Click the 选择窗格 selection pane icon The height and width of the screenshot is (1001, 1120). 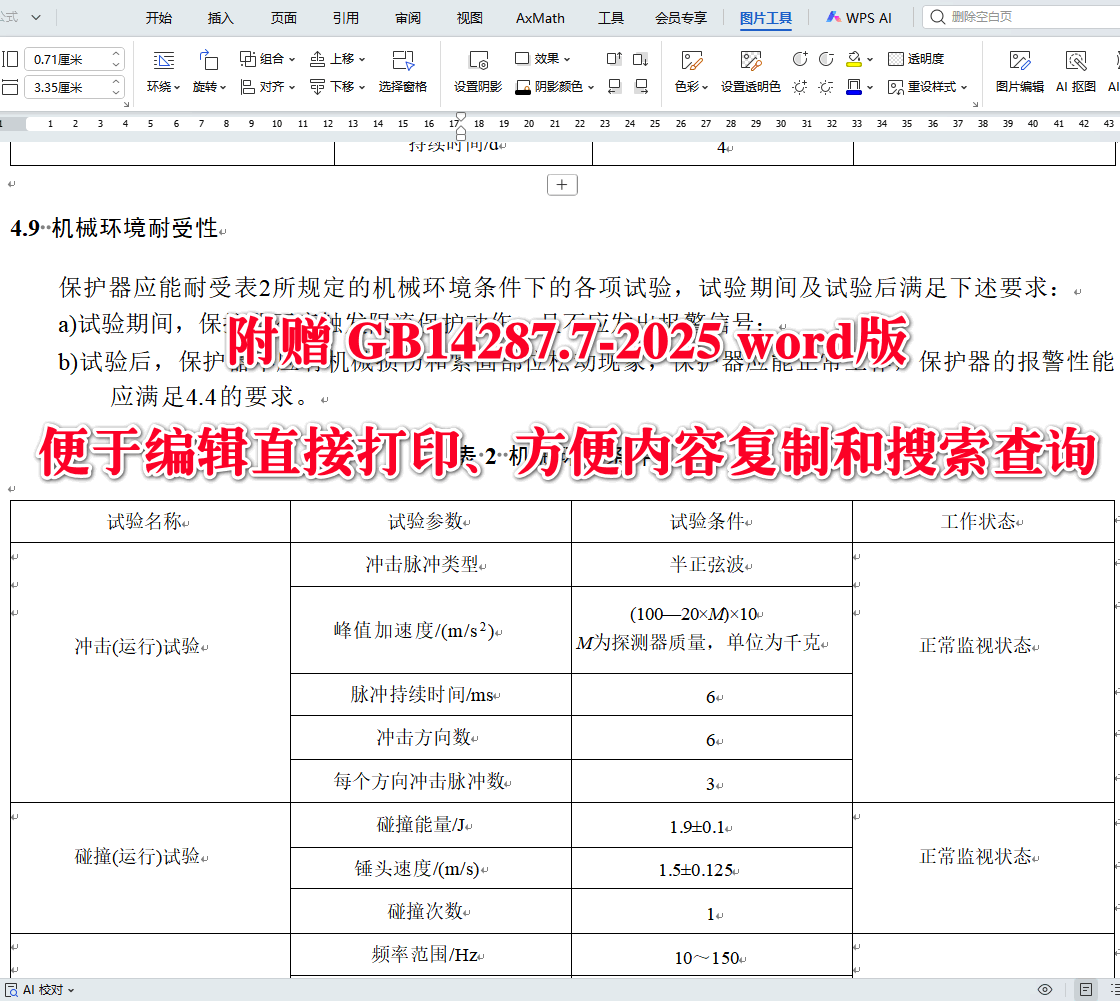click(402, 72)
